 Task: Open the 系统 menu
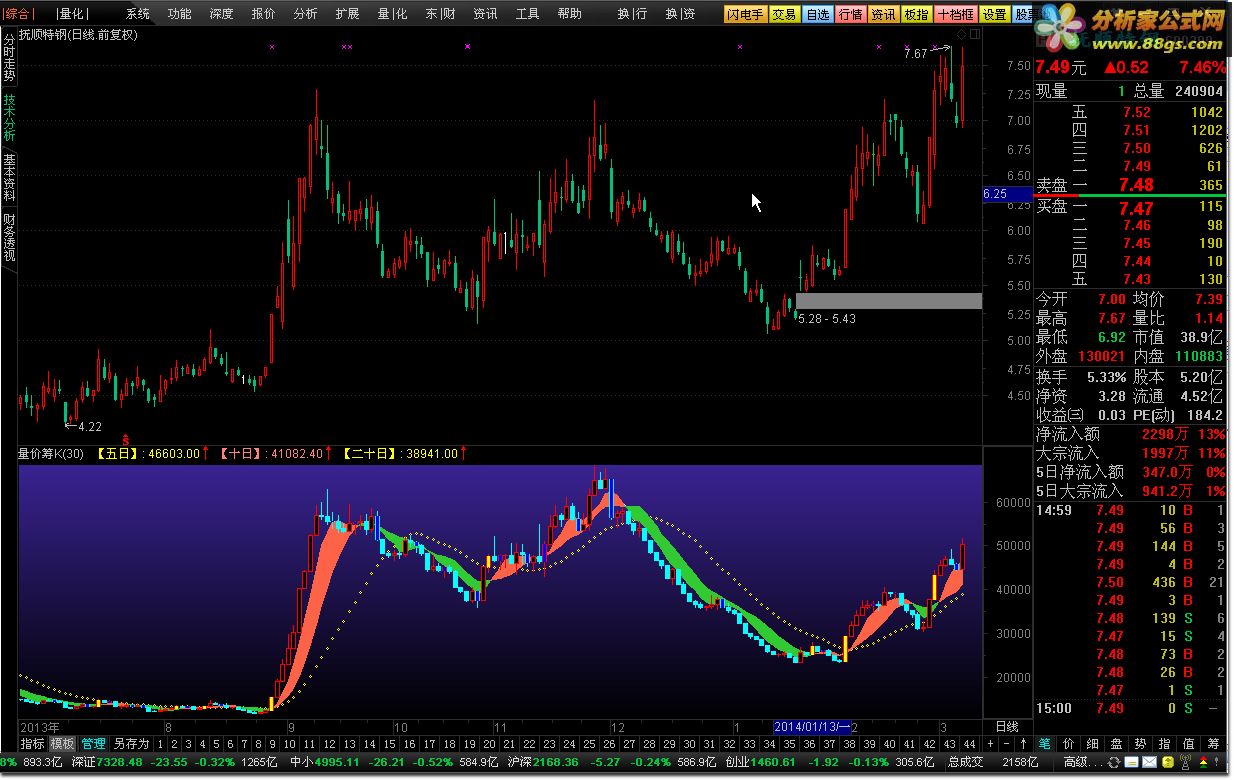point(139,14)
